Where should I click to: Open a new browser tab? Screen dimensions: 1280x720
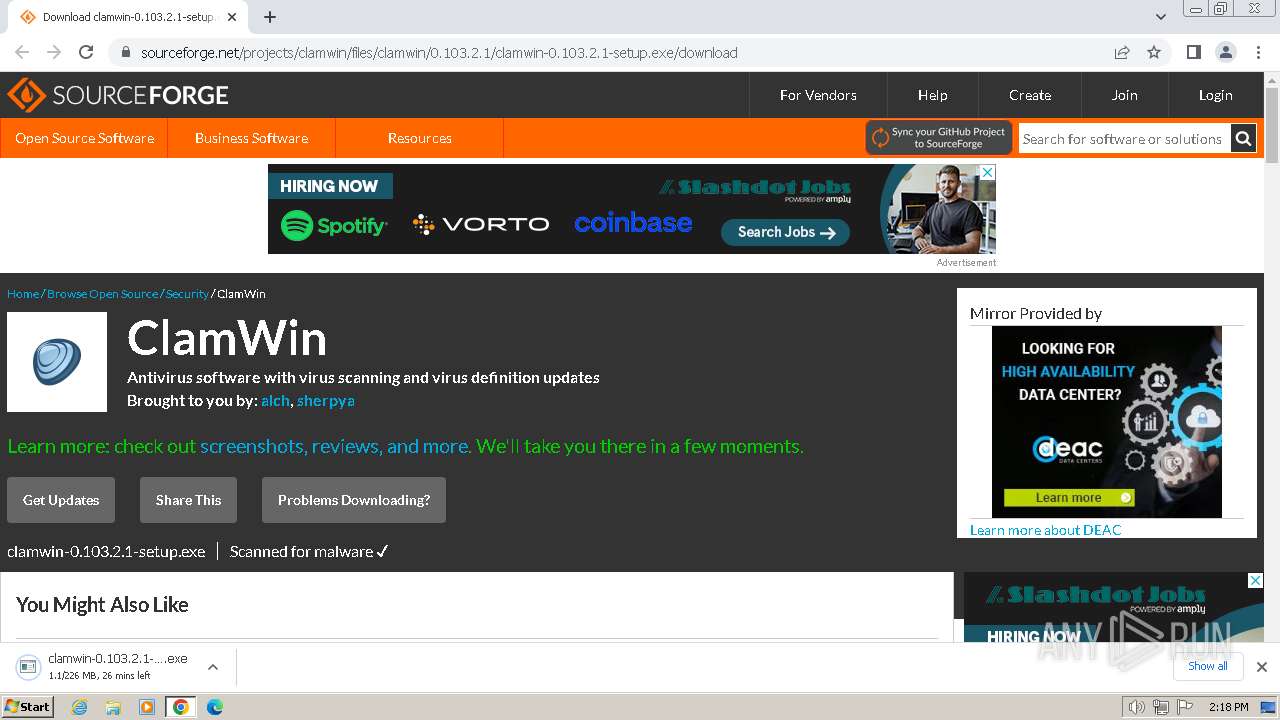click(270, 17)
